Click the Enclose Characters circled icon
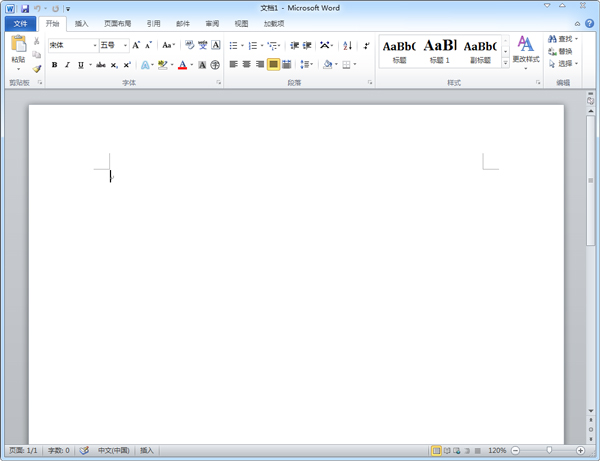Screen dimensions: 600x461 (x=215, y=65)
